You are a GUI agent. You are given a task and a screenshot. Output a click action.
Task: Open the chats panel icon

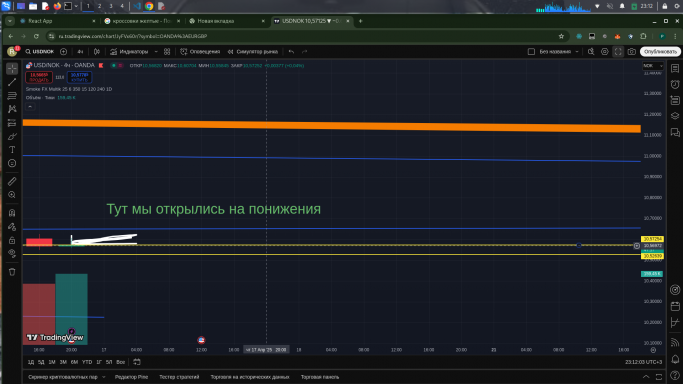(675, 132)
